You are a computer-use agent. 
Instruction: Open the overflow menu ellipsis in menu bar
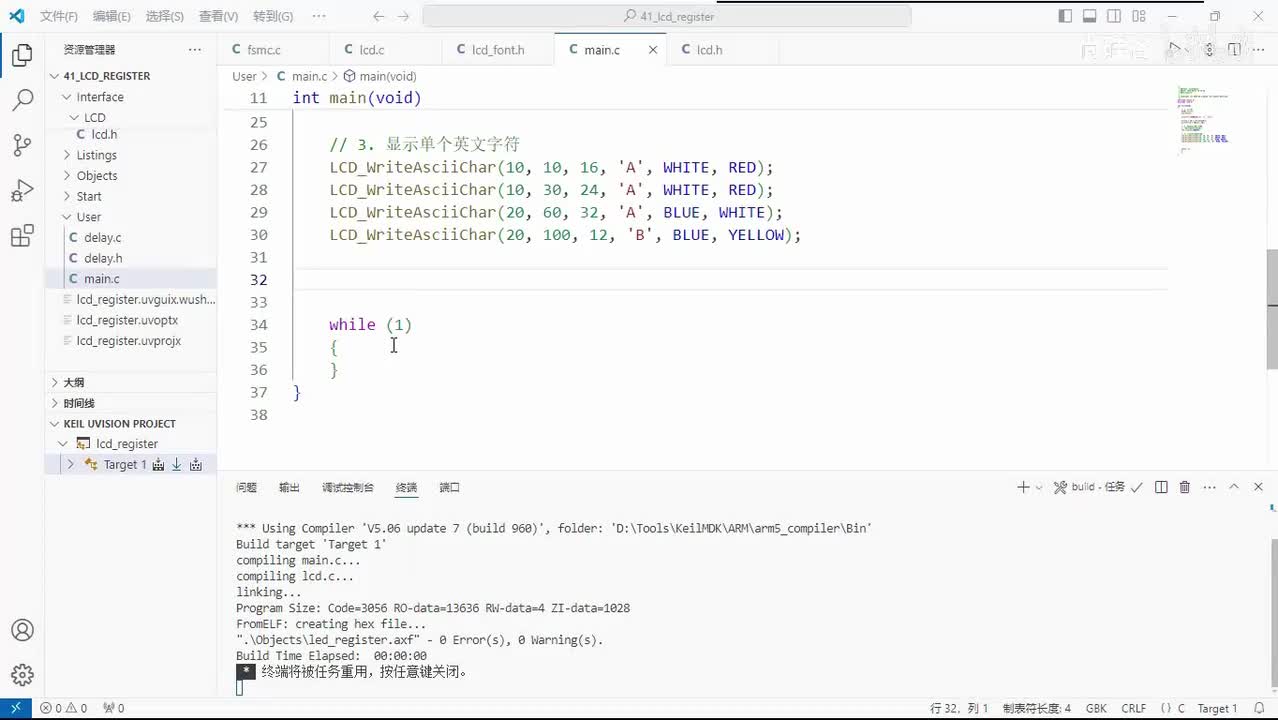pos(319,16)
